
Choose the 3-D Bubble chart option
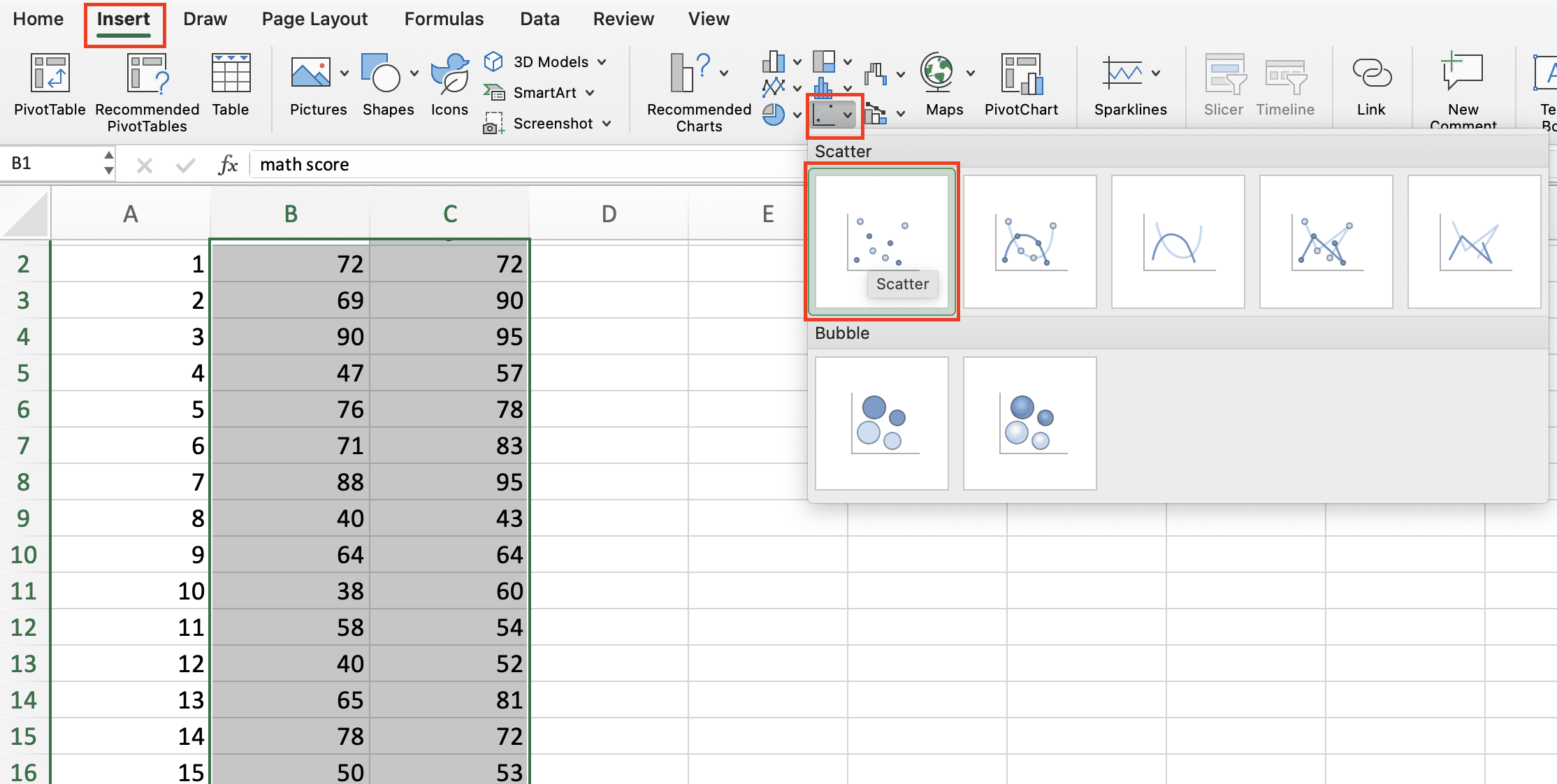pos(1030,423)
